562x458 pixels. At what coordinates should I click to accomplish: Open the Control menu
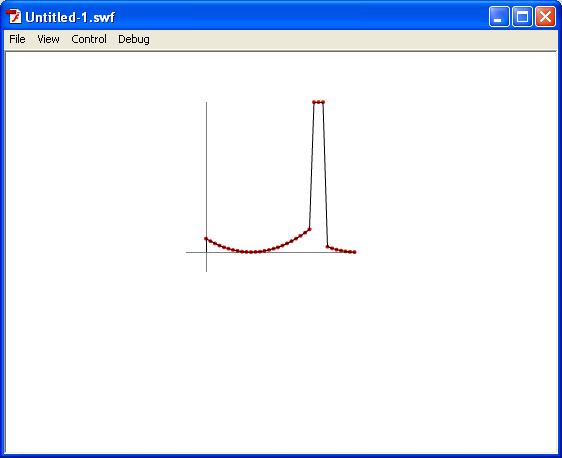coord(89,39)
